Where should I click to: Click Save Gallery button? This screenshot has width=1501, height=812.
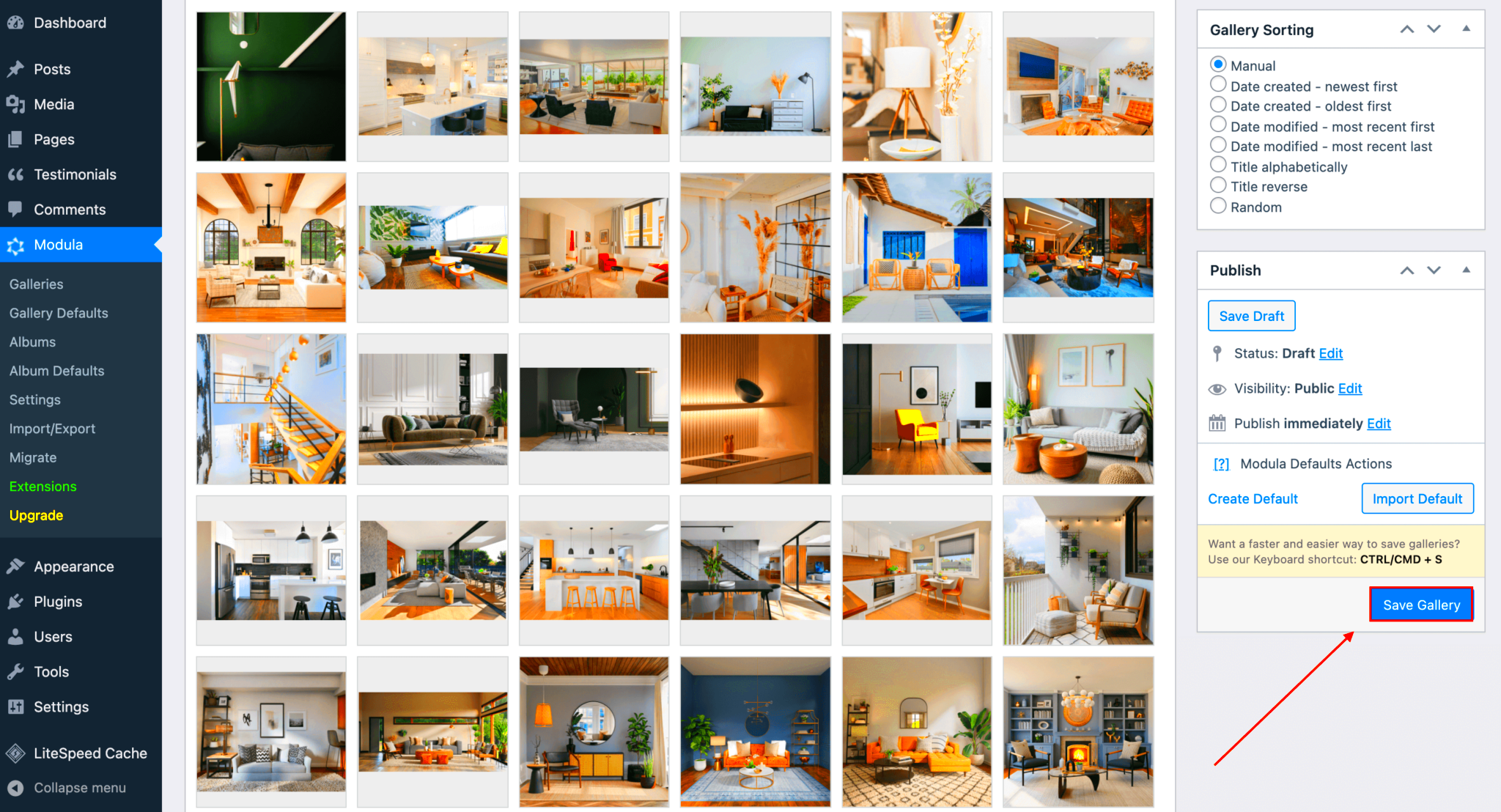[x=1420, y=604]
